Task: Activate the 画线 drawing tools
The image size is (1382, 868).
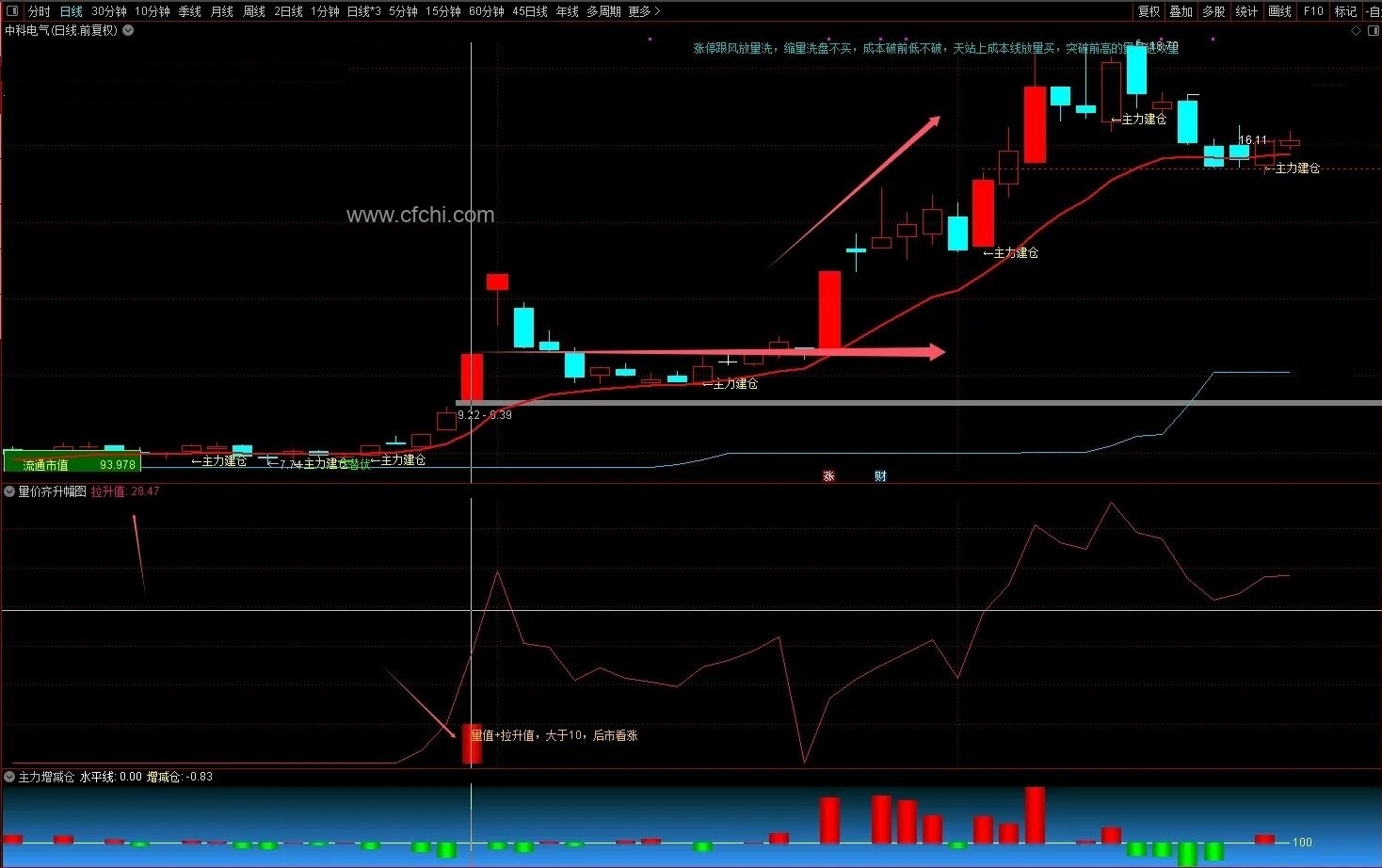Action: [x=1279, y=11]
